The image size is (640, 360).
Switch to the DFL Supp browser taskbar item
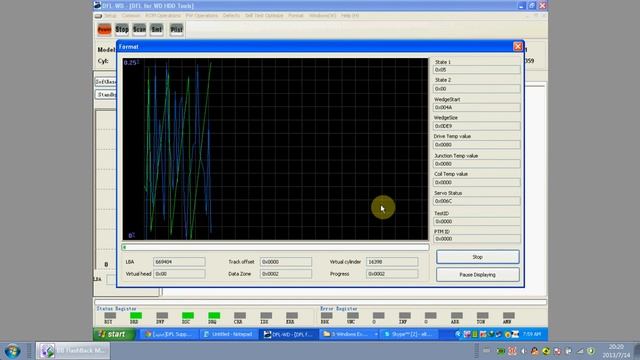click(x=169, y=334)
